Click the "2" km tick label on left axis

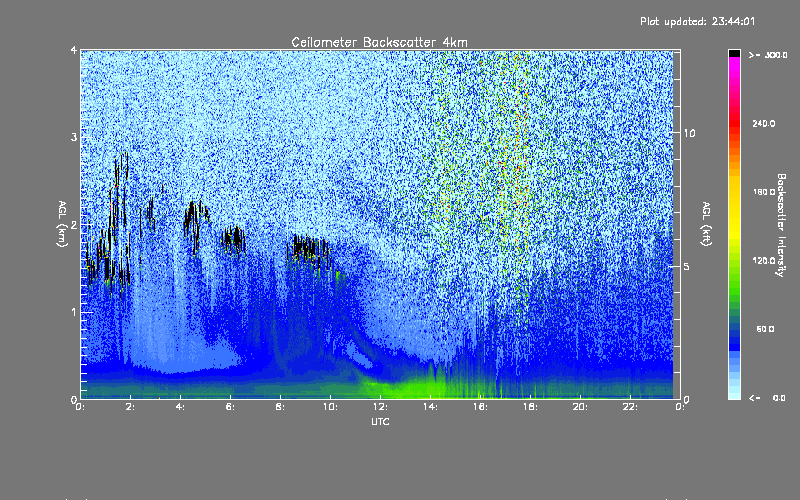74,225
